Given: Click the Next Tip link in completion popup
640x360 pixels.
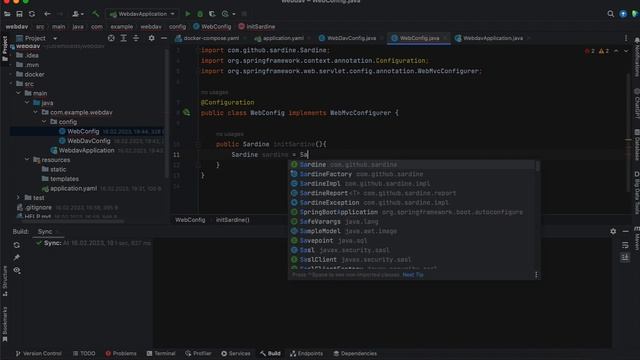Looking at the screenshot, I should click(x=413, y=275).
